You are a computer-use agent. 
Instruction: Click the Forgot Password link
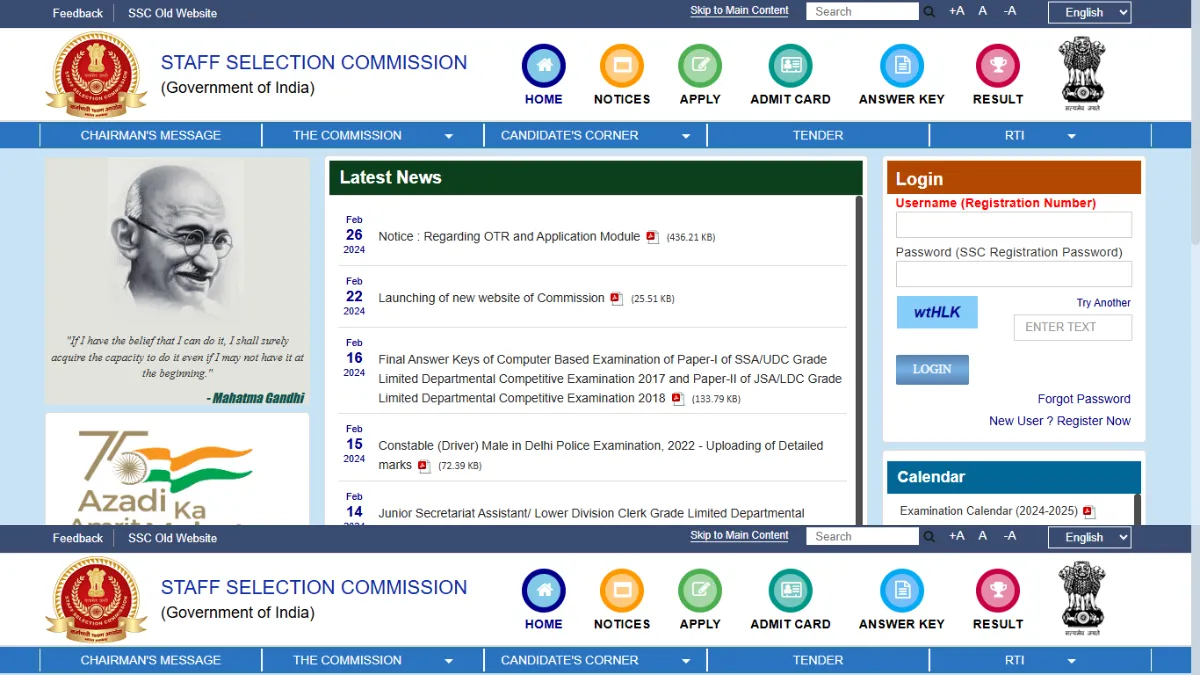pyautogui.click(x=1084, y=399)
